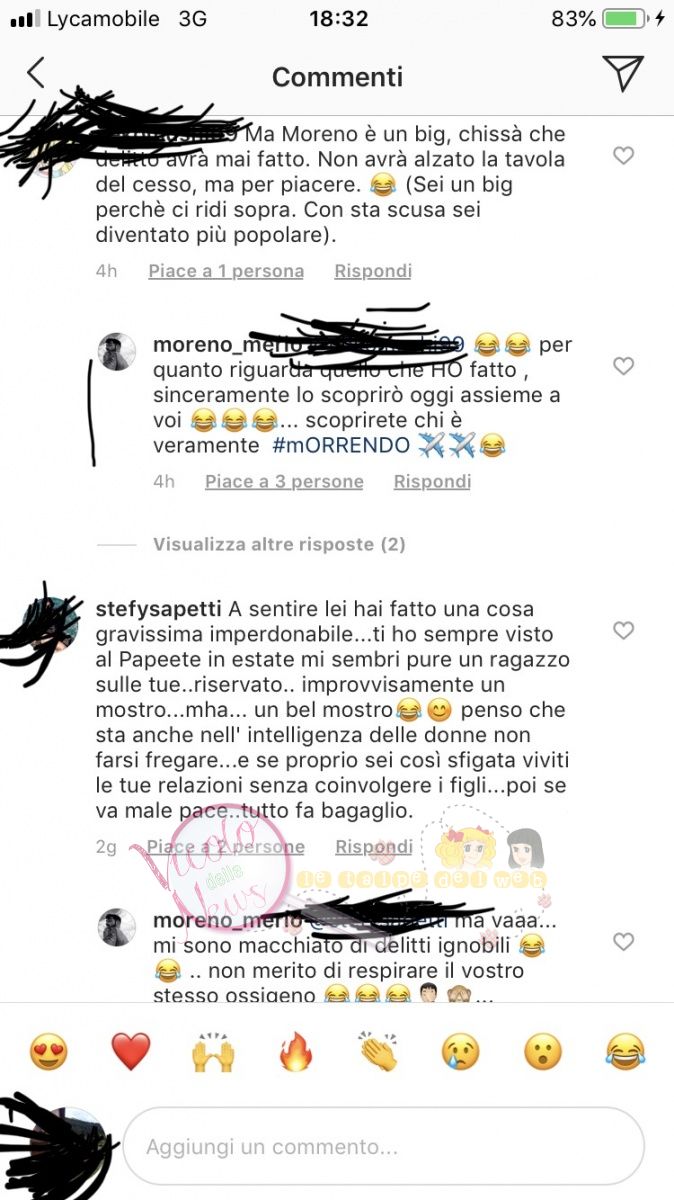
Task: View likes on Piace a 1 persona
Action: [x=226, y=271]
